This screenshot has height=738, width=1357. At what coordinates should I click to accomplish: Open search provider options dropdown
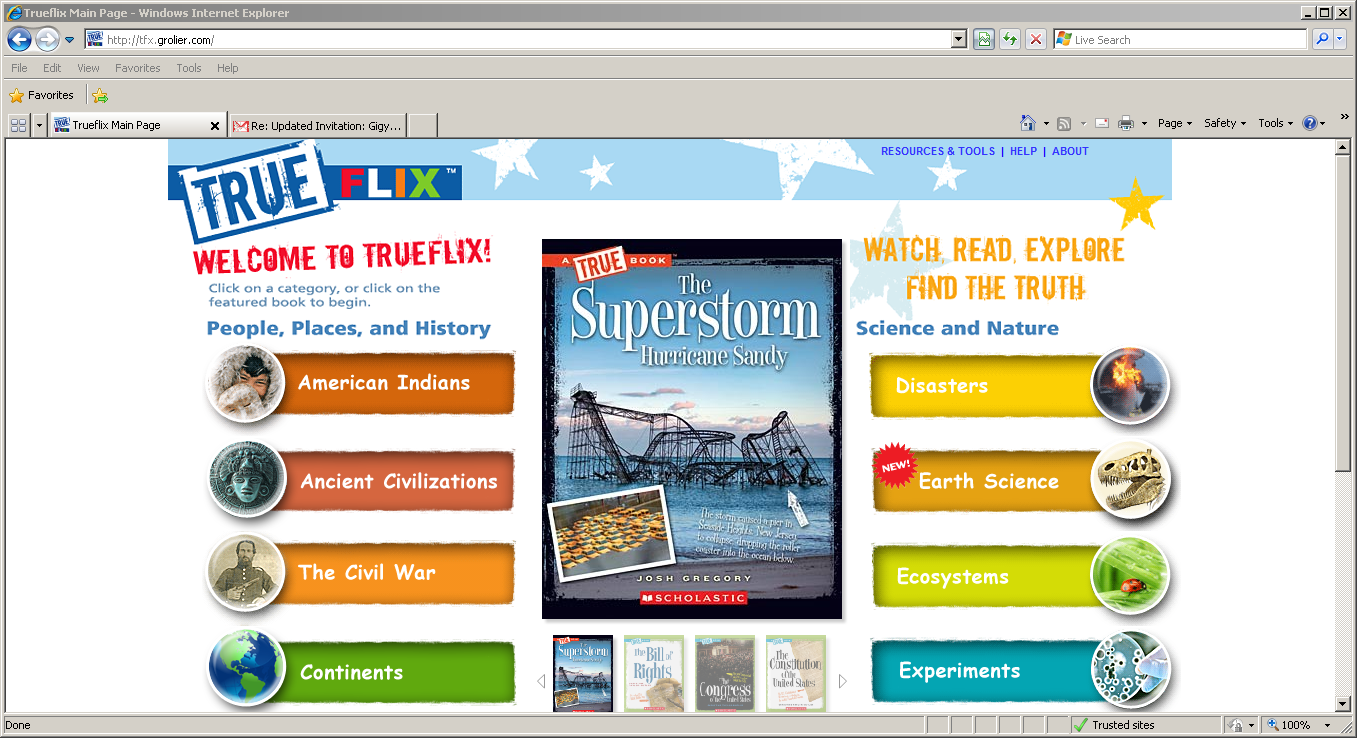[x=1341, y=40]
